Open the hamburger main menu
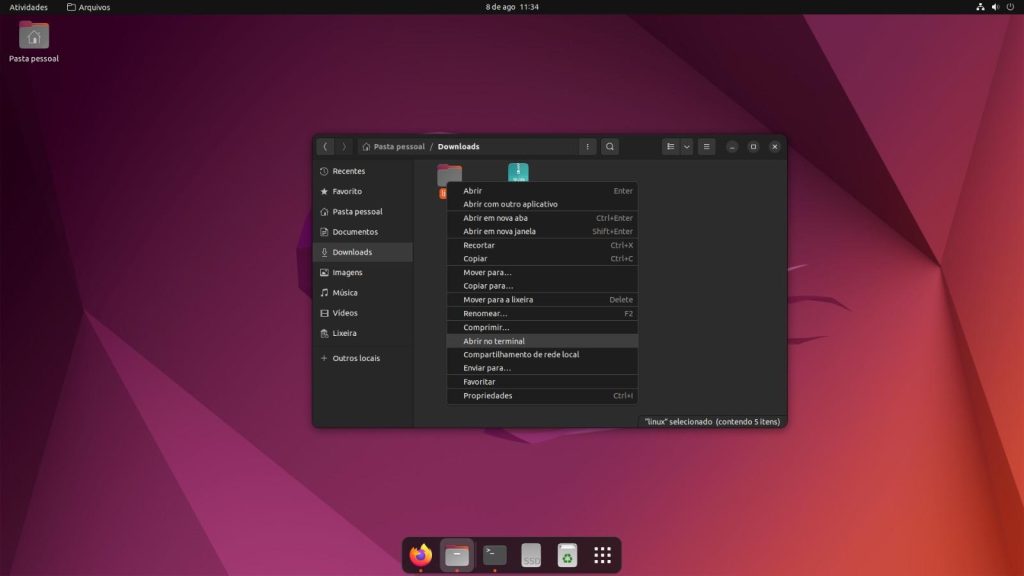1024x576 pixels. (x=707, y=146)
